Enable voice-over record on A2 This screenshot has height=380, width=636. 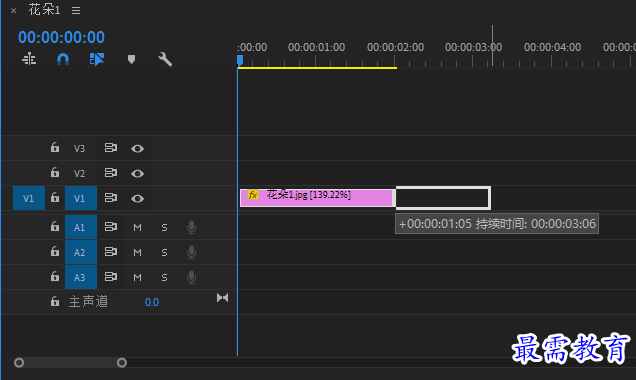pos(191,253)
